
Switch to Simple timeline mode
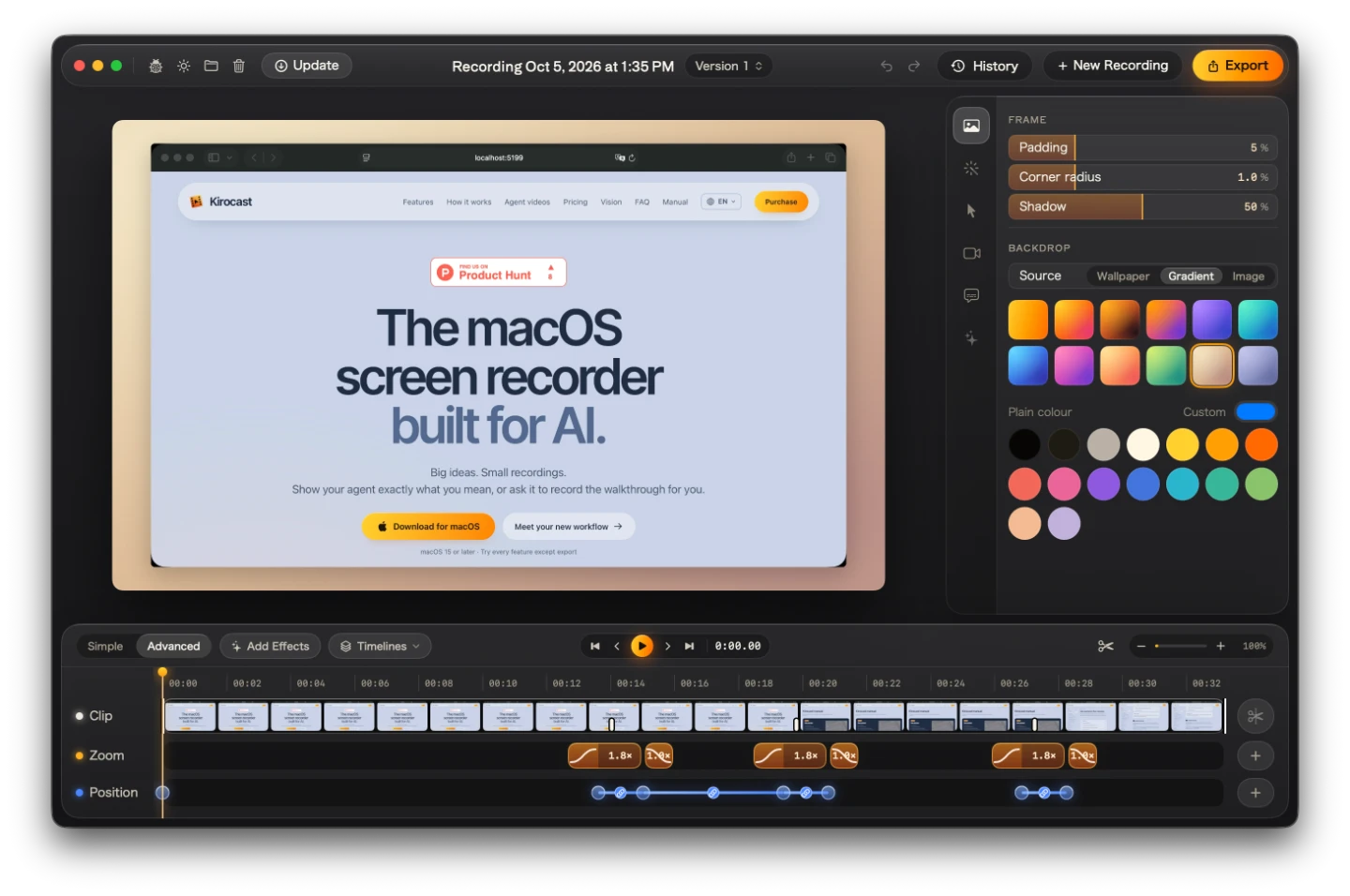[105, 646]
